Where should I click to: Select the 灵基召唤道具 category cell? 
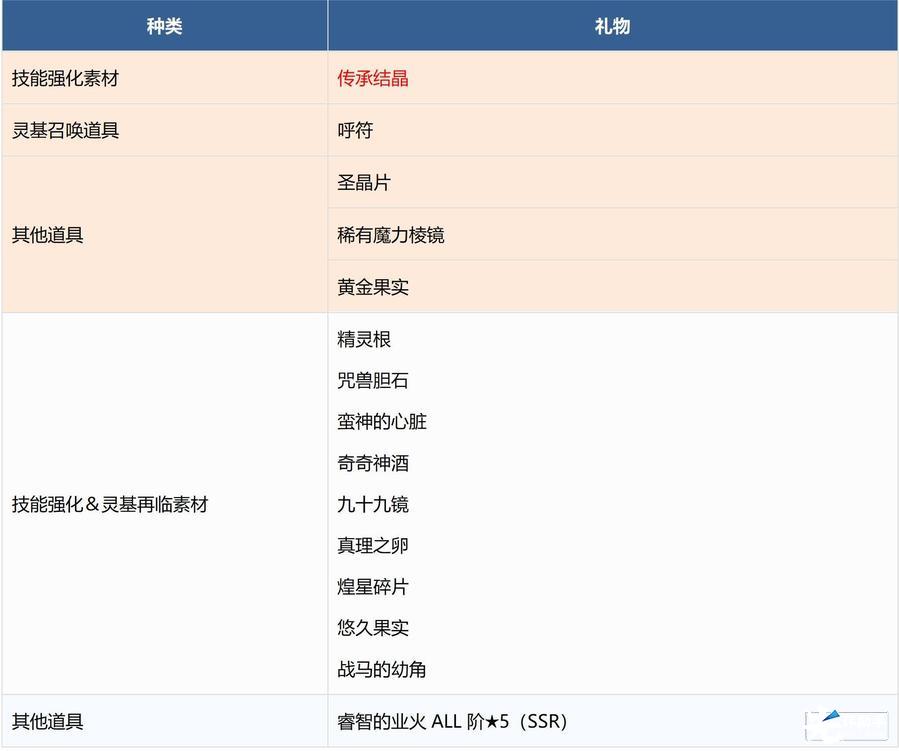coord(65,131)
